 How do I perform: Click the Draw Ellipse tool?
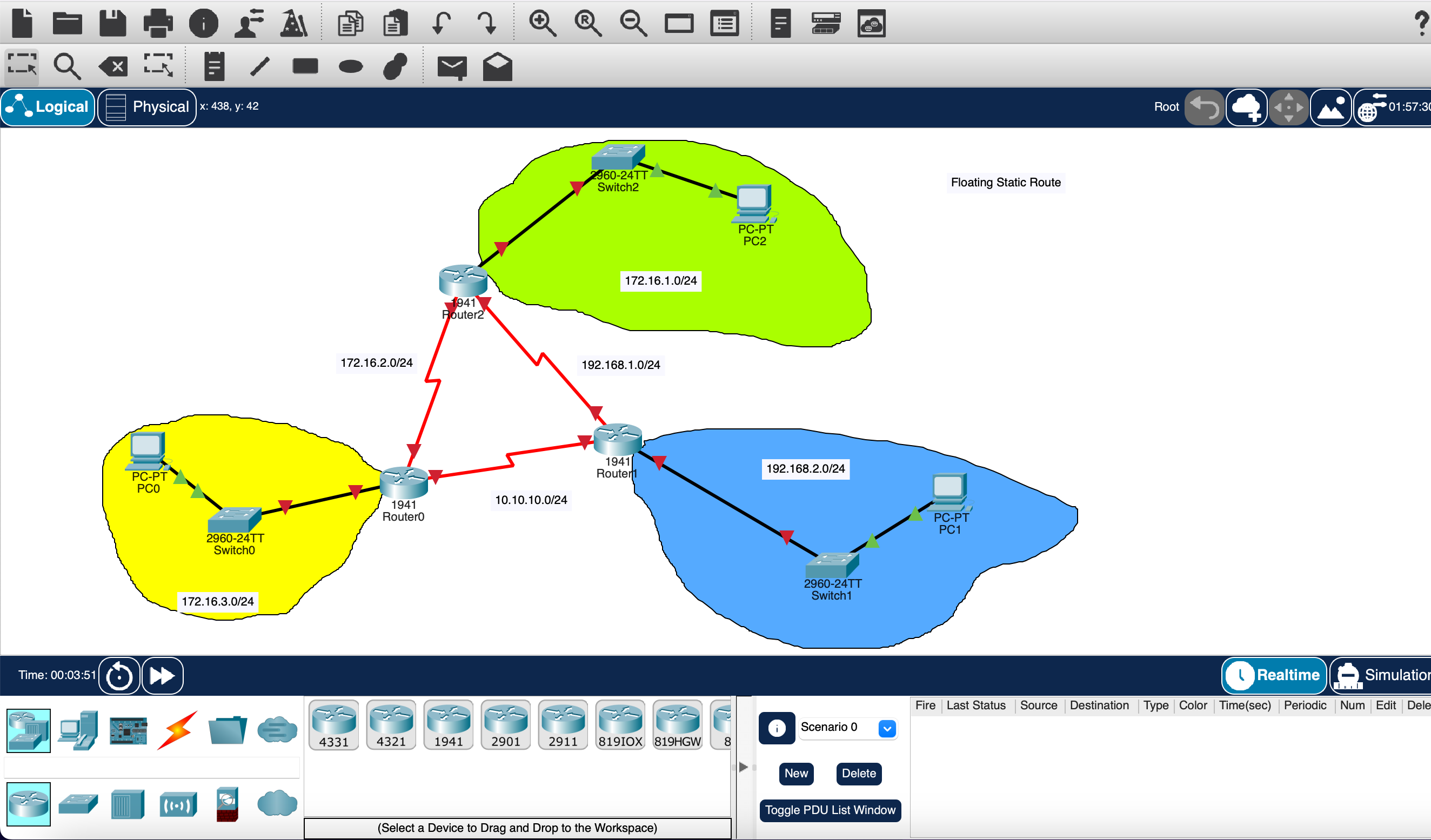[x=350, y=67]
